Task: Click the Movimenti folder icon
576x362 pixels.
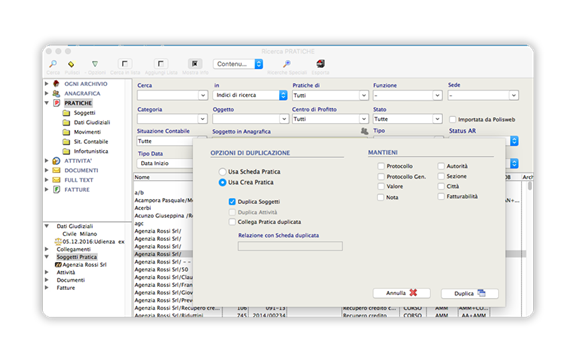Action: pyautogui.click(x=66, y=132)
